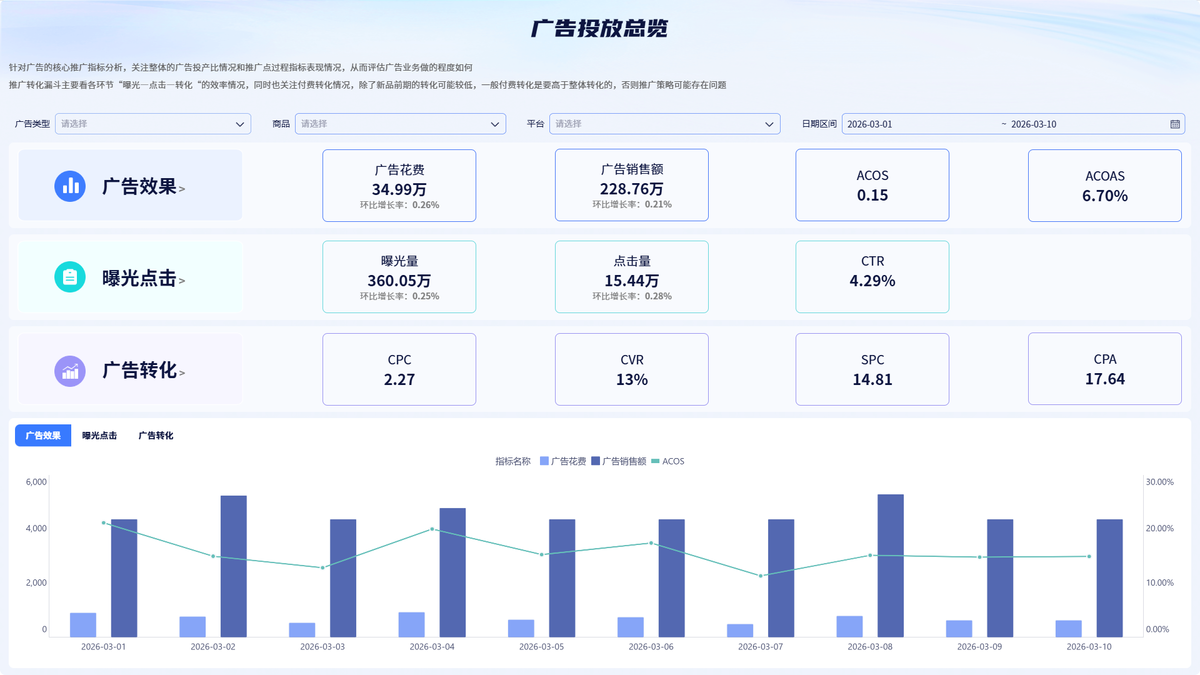Open the 广告类型 dropdown
1200x675 pixels.
[x=153, y=124]
